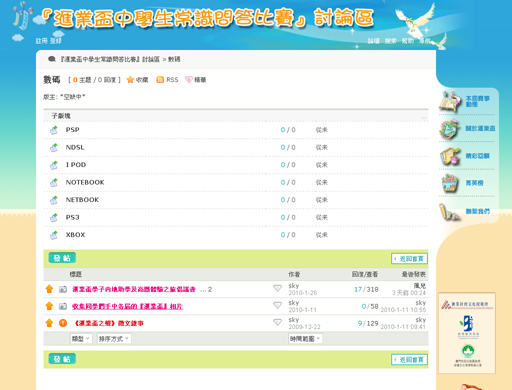Click the PSP sub-forum icon
Viewport: 512px width, 390px height.
pyautogui.click(x=54, y=130)
